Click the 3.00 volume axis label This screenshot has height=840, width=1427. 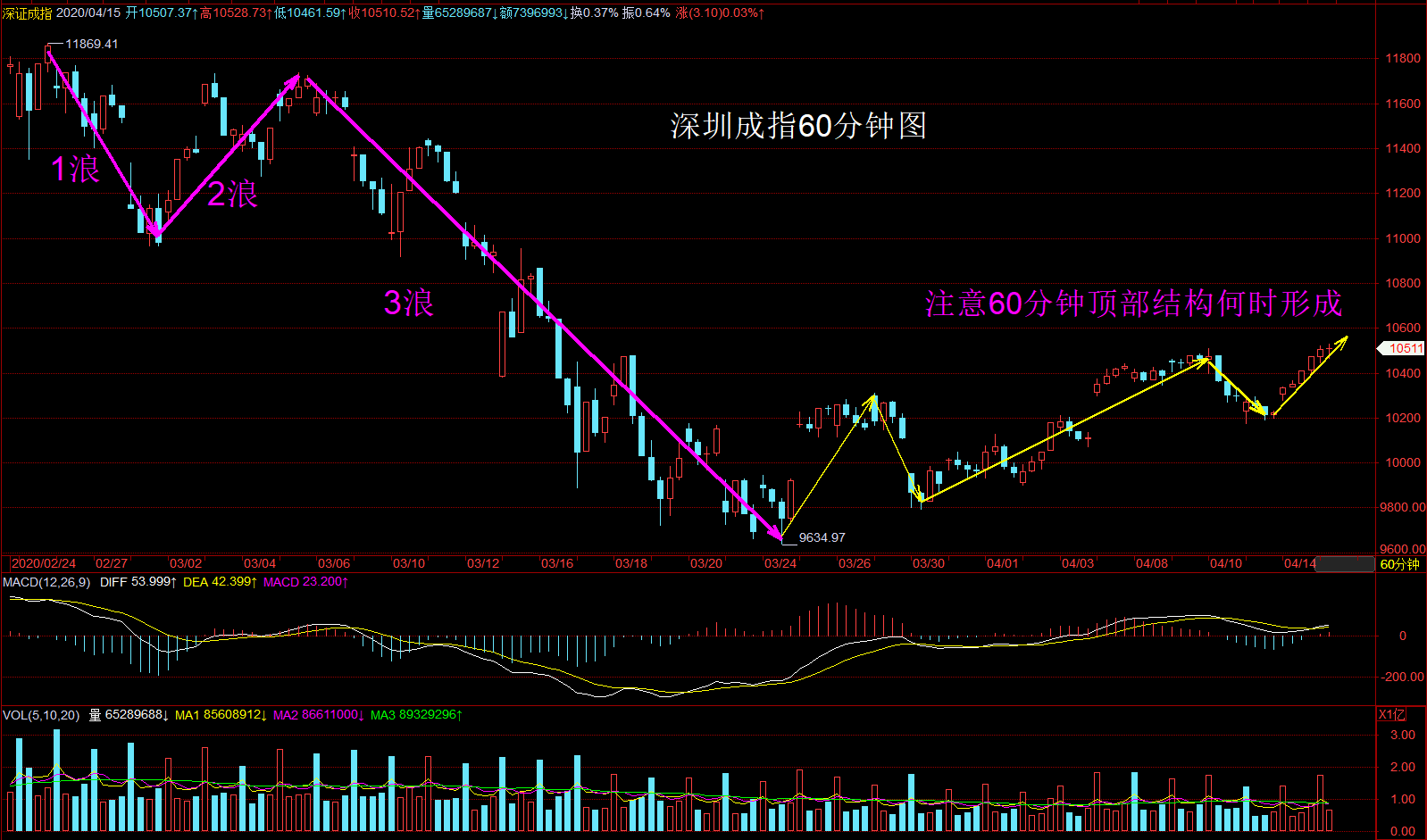click(x=1403, y=735)
